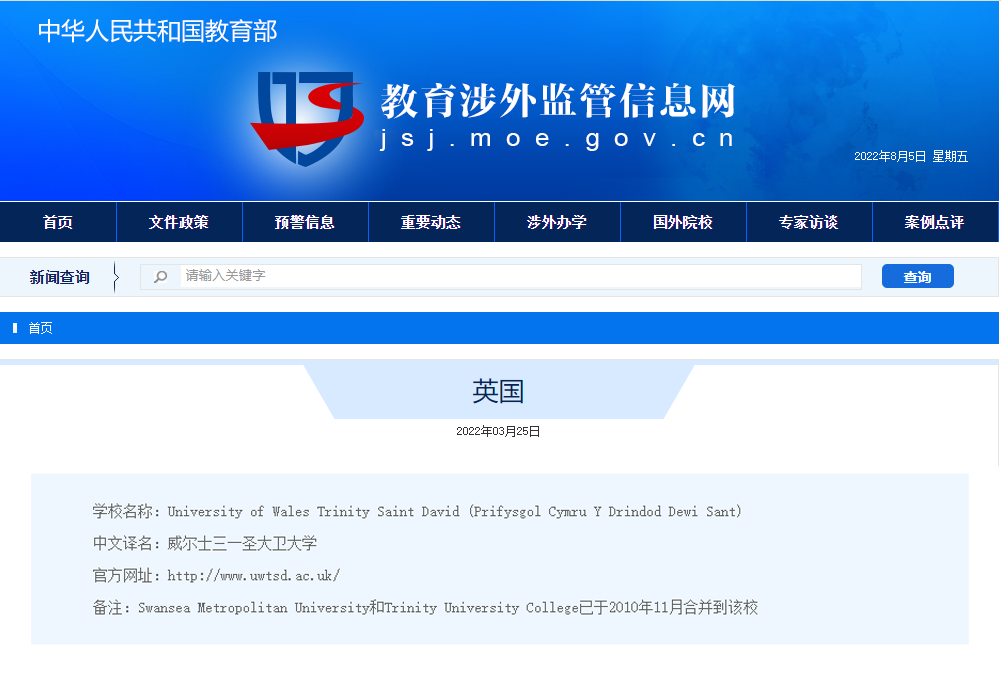Open the 国外院校 menu item
Viewport: 1001px width, 693px height.
(x=683, y=222)
